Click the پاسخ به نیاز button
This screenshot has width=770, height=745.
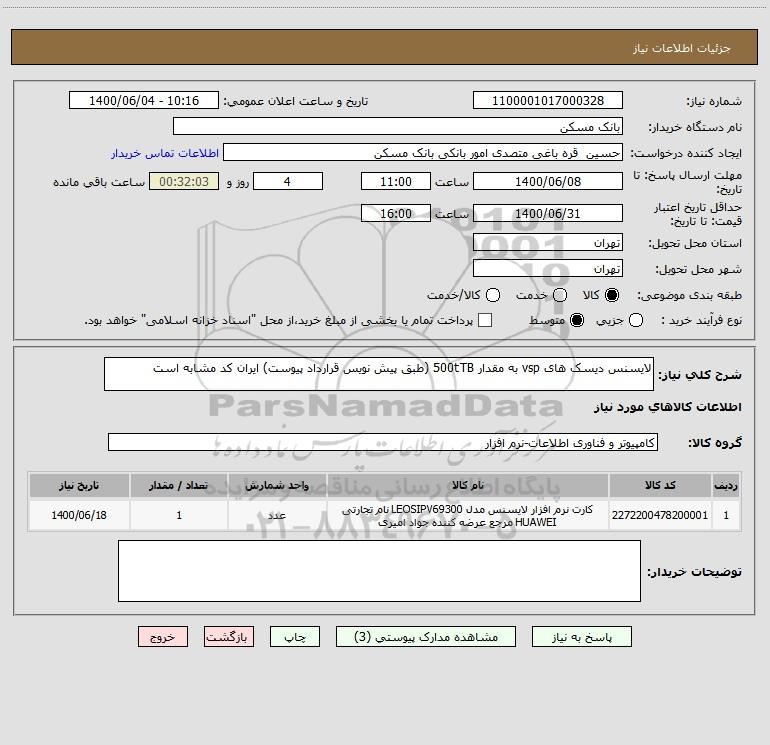(x=581, y=637)
